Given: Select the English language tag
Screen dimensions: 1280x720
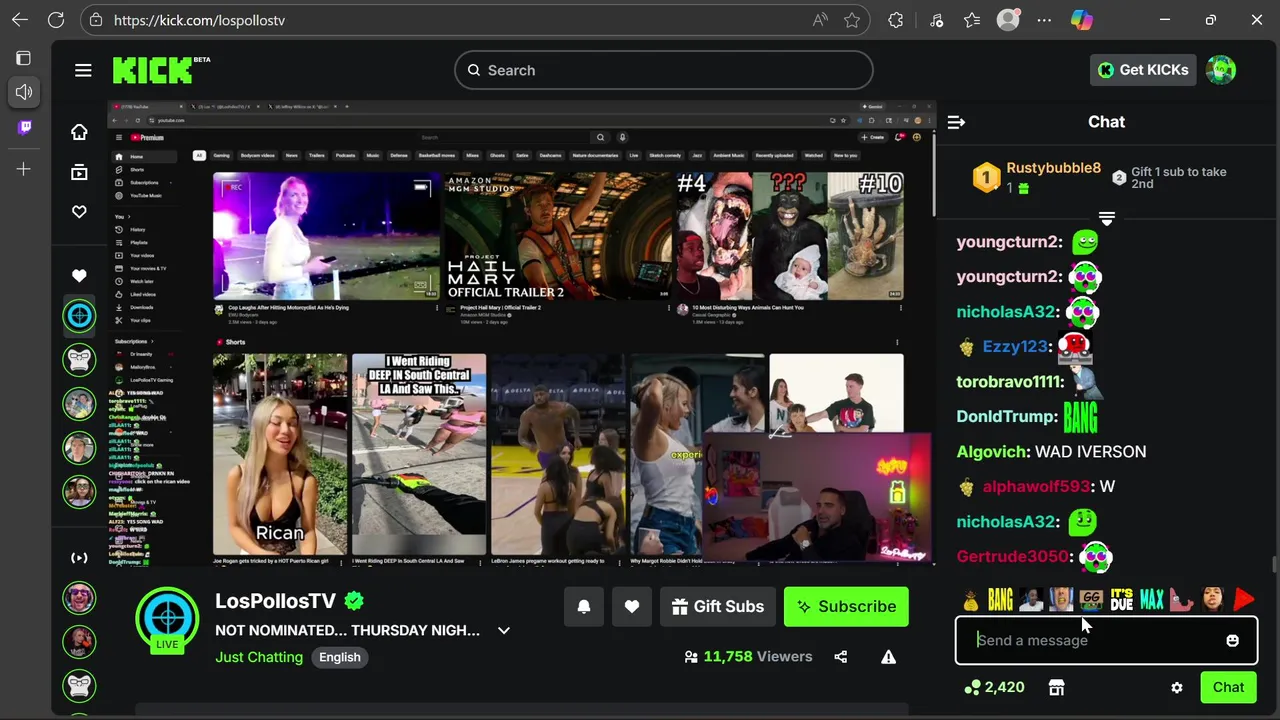Looking at the screenshot, I should click(x=340, y=657).
